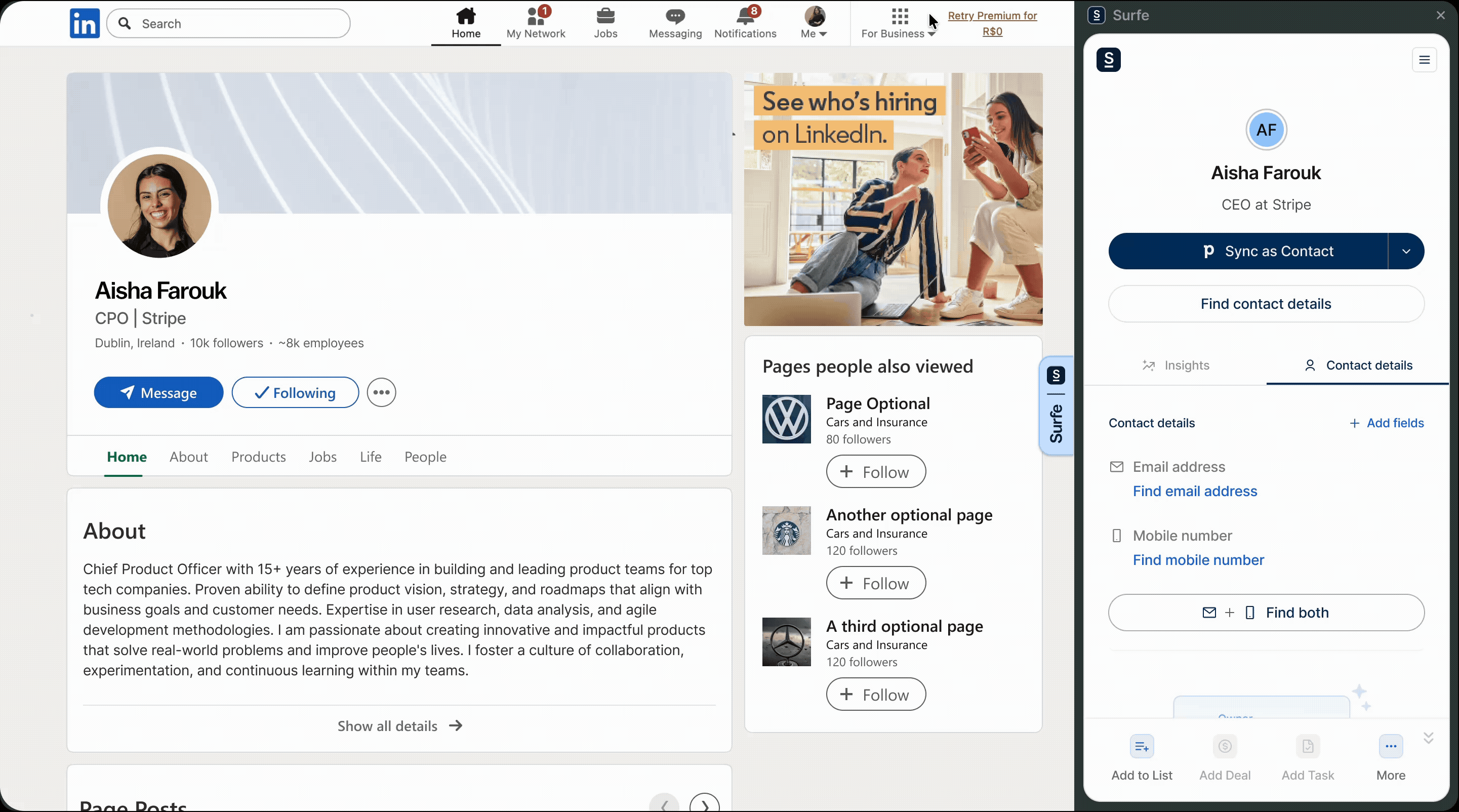Open the Jobs briefcase icon

click(x=605, y=23)
